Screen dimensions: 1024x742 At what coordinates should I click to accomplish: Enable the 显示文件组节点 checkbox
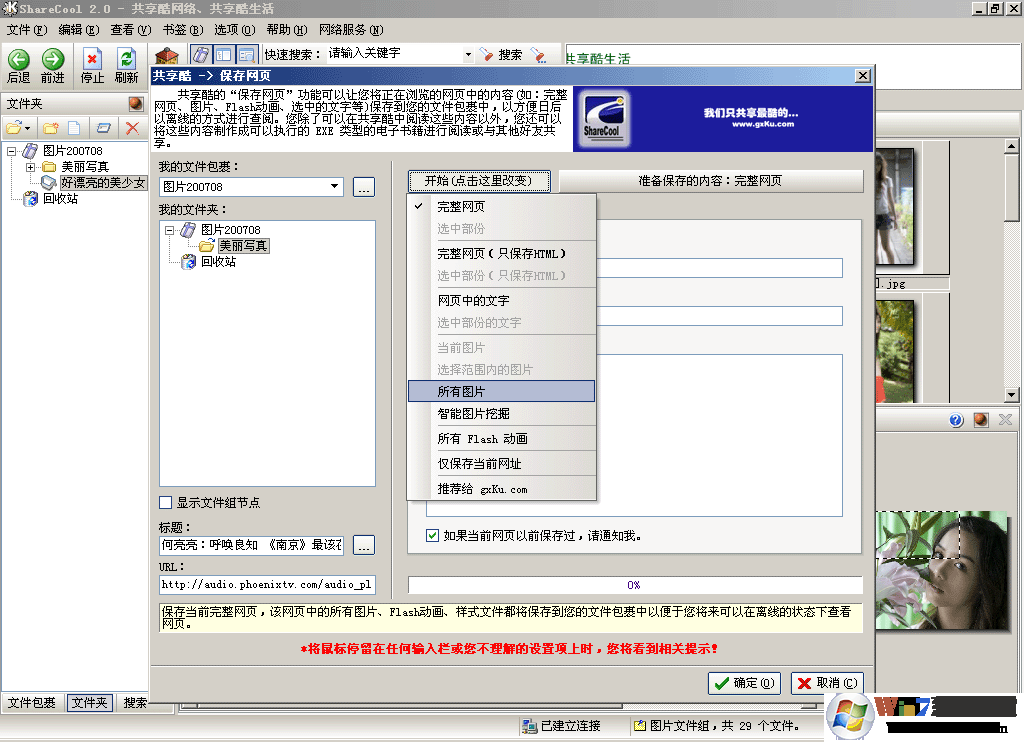pos(166,503)
